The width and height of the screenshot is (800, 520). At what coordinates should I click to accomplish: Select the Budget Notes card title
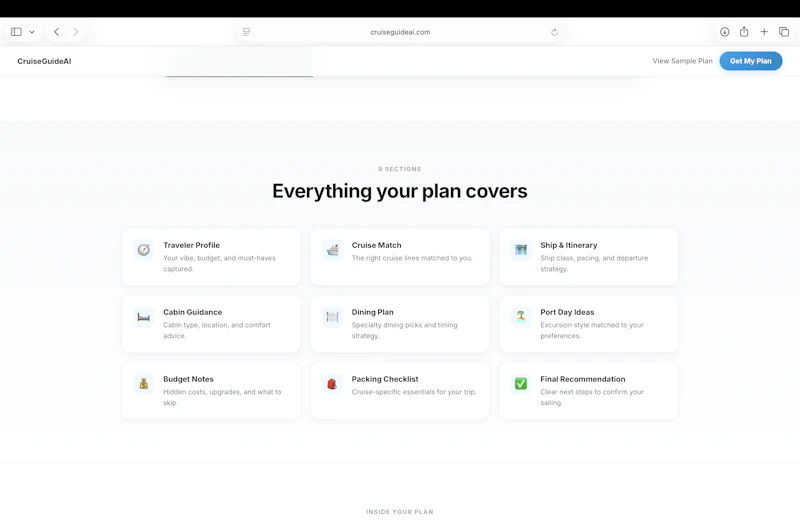[188, 379]
